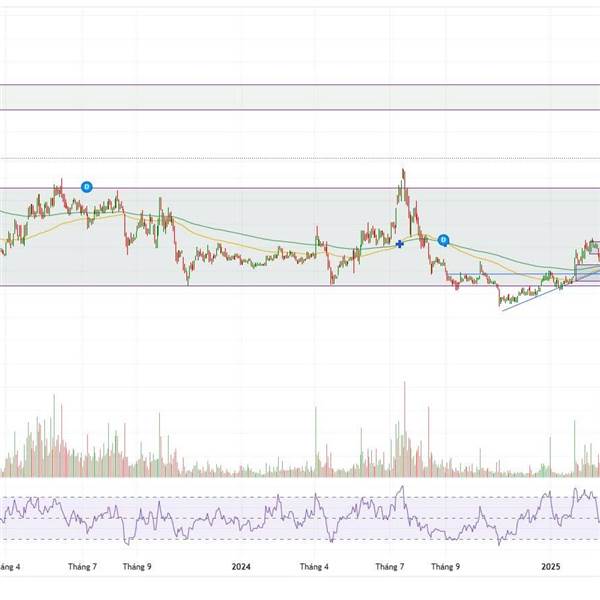Click the tallest volume bar in July 2024
The image size is (600, 600).
pyautogui.click(x=404, y=429)
